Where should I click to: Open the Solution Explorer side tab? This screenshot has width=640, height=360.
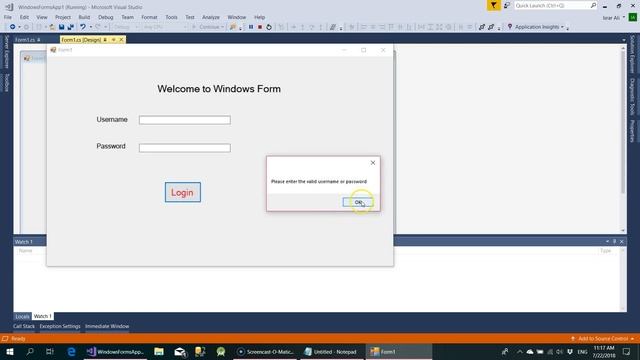(632, 54)
